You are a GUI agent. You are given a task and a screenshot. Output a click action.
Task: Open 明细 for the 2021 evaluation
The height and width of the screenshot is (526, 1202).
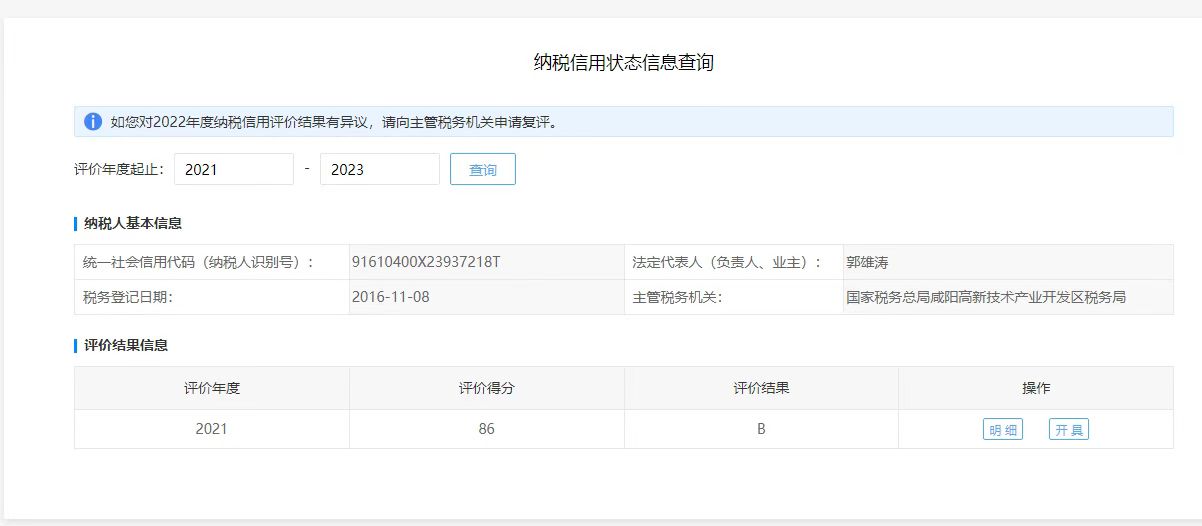click(1002, 430)
